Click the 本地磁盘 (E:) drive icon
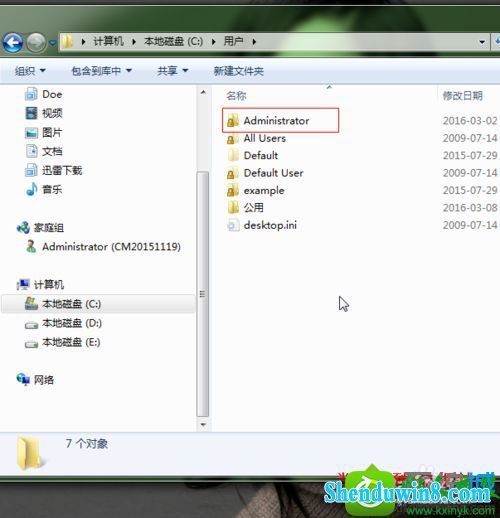Image resolution: width=500 pixels, height=518 pixels. tap(31, 343)
